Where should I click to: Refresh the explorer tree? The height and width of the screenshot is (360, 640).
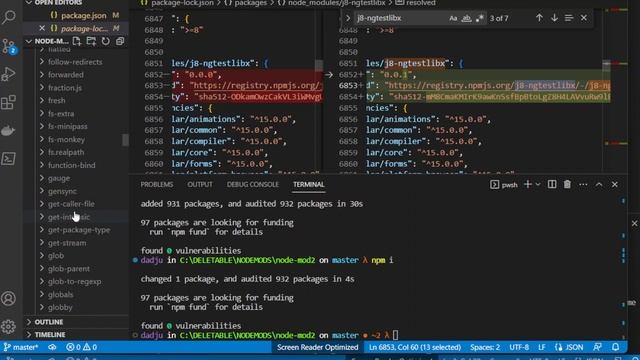click(x=106, y=41)
